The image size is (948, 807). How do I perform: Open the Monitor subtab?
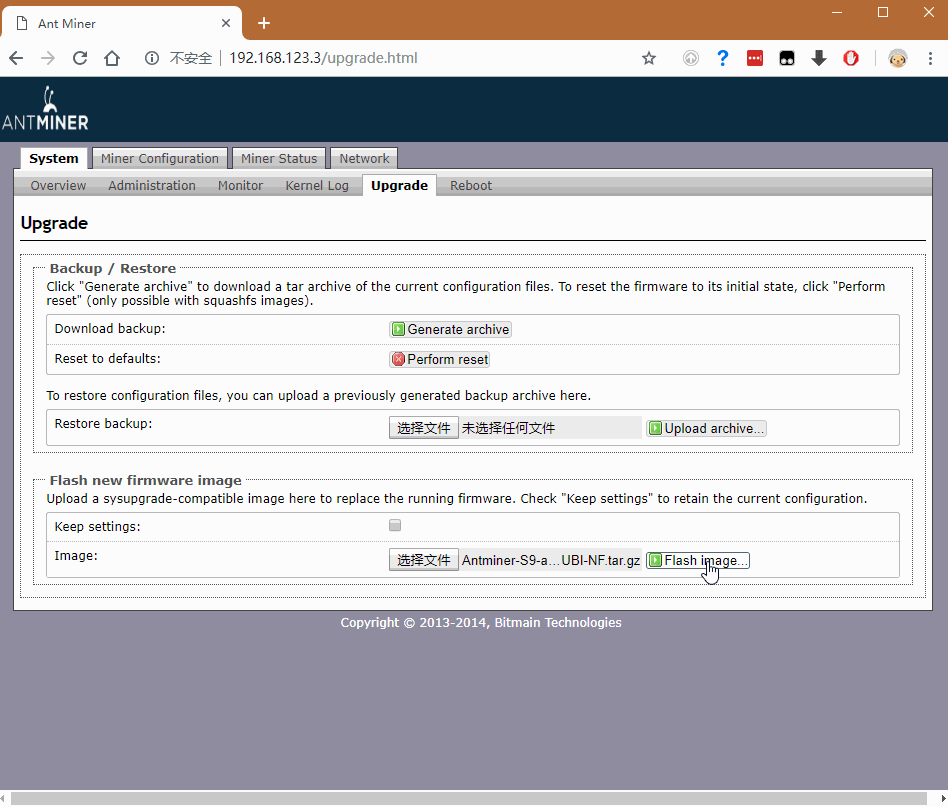(x=240, y=186)
